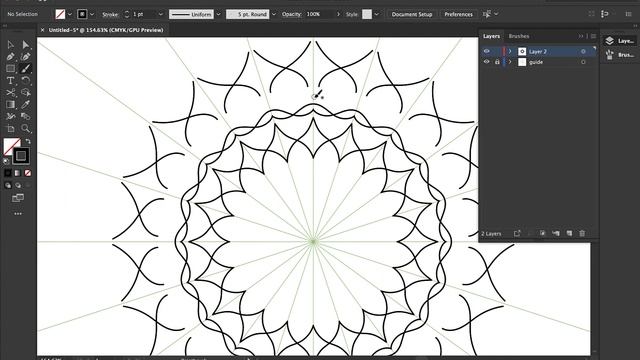
Task: Open collapsed Brushes panel icon in dock
Action: [620, 55]
